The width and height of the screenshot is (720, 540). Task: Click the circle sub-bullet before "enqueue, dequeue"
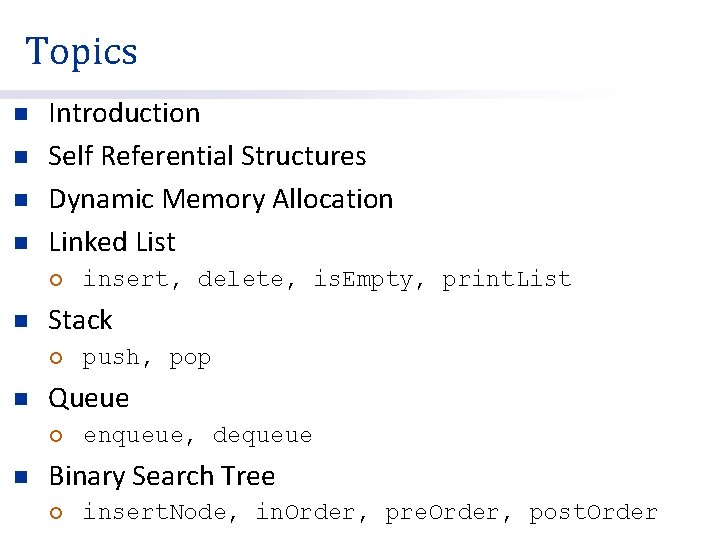[x=57, y=436]
